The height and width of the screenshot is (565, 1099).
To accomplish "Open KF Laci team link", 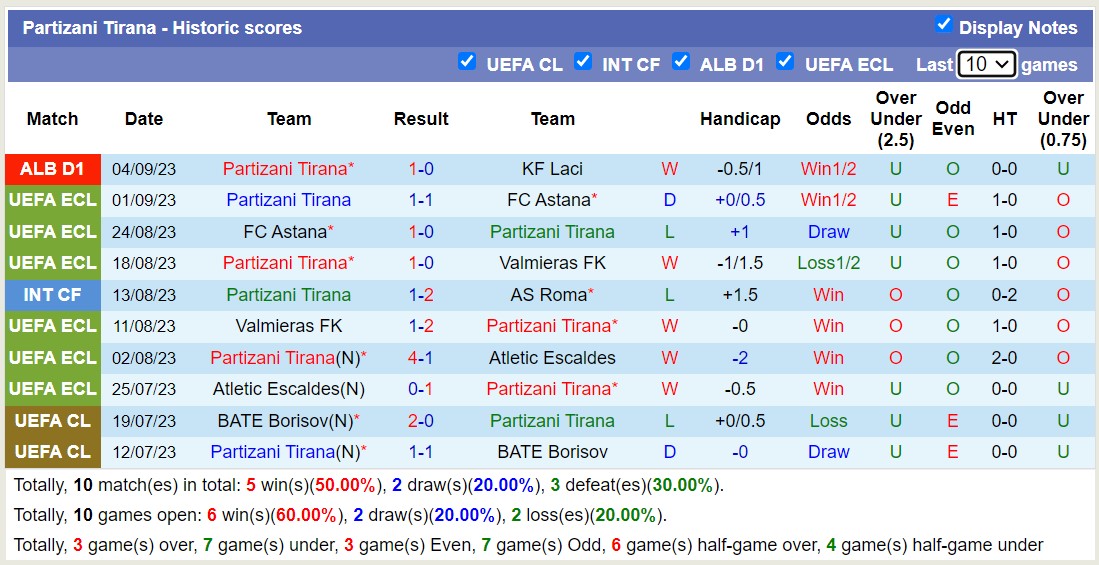I will pos(552,169).
